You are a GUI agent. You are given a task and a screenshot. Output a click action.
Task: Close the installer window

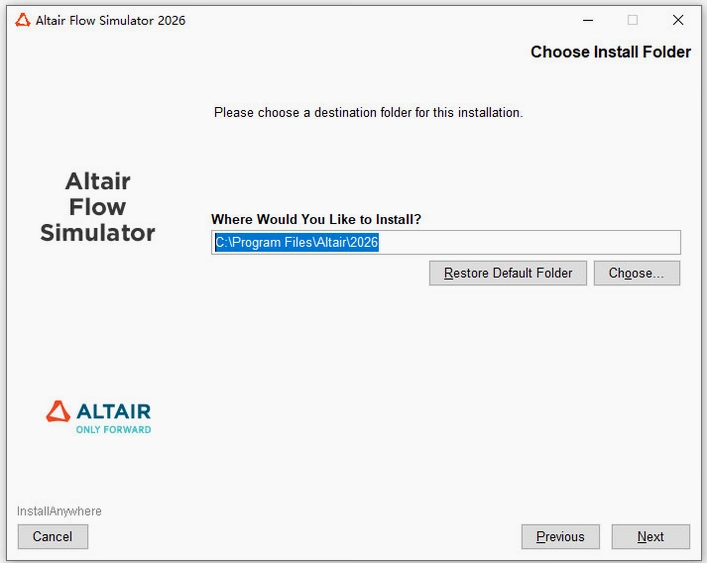pyautogui.click(x=678, y=20)
